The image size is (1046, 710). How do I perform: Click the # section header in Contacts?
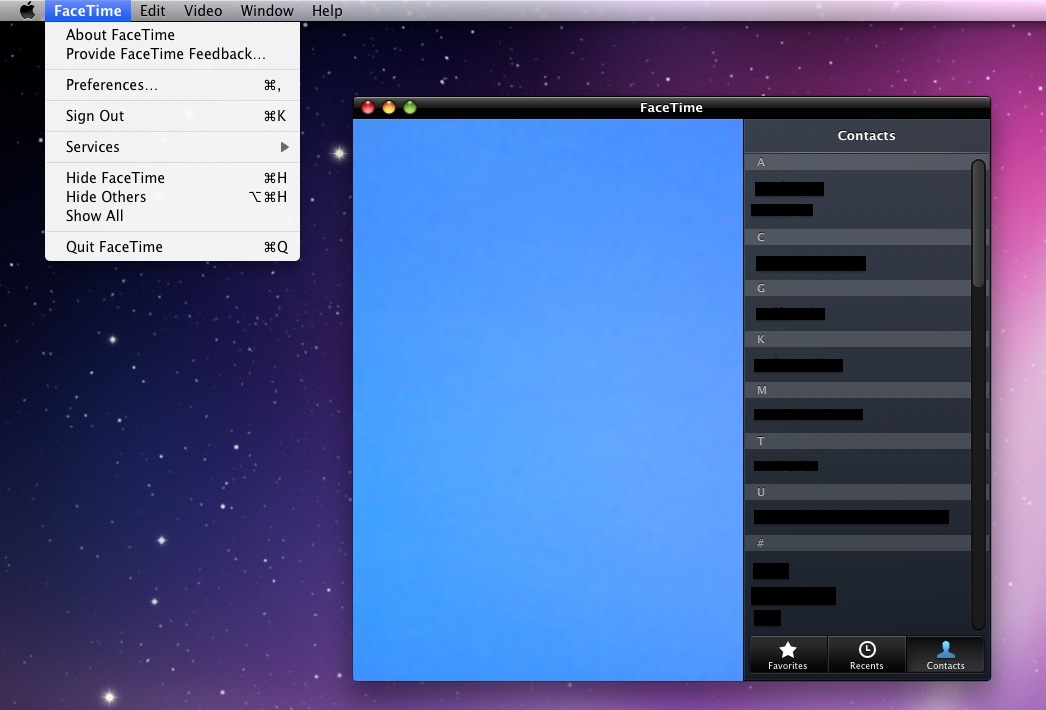[858, 543]
